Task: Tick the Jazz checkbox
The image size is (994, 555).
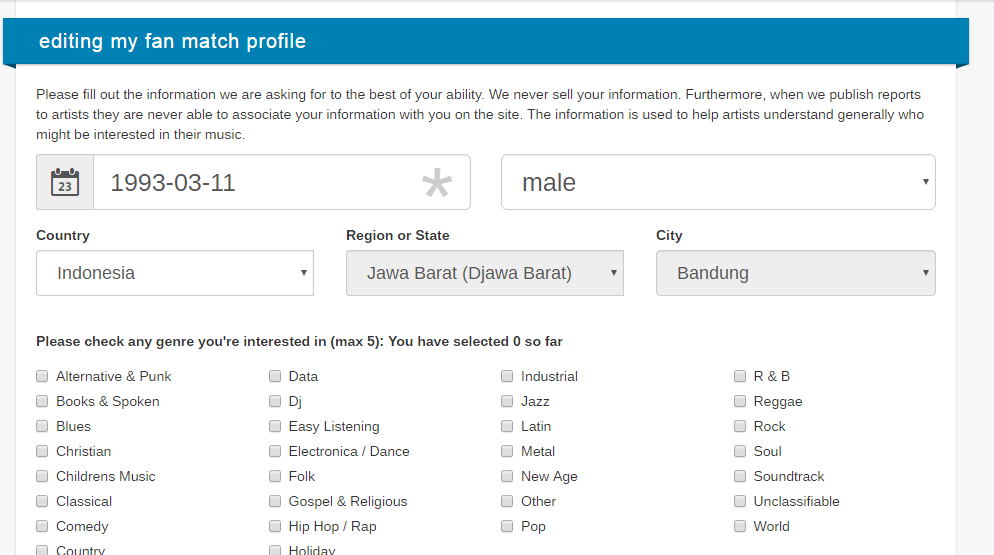Action: coord(507,402)
